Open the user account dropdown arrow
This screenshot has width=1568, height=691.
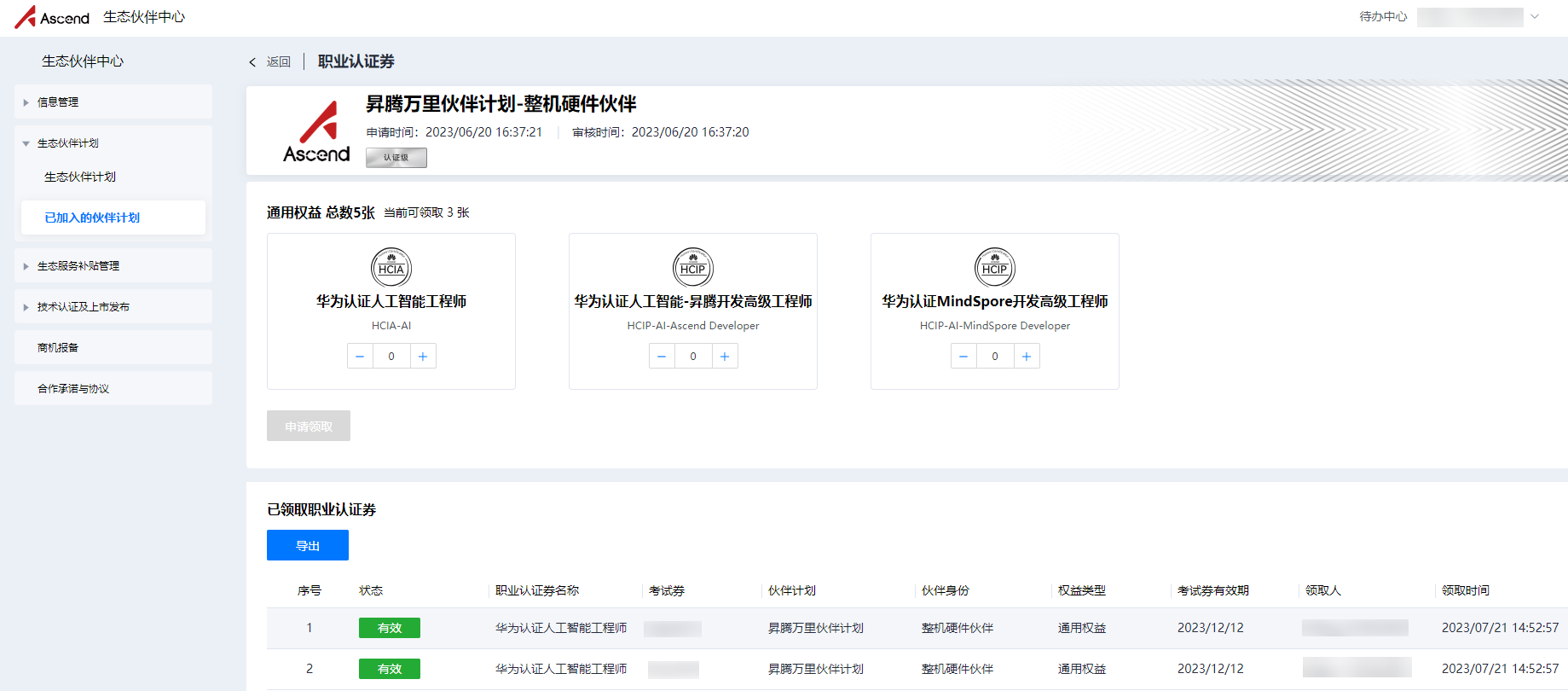click(x=1535, y=16)
